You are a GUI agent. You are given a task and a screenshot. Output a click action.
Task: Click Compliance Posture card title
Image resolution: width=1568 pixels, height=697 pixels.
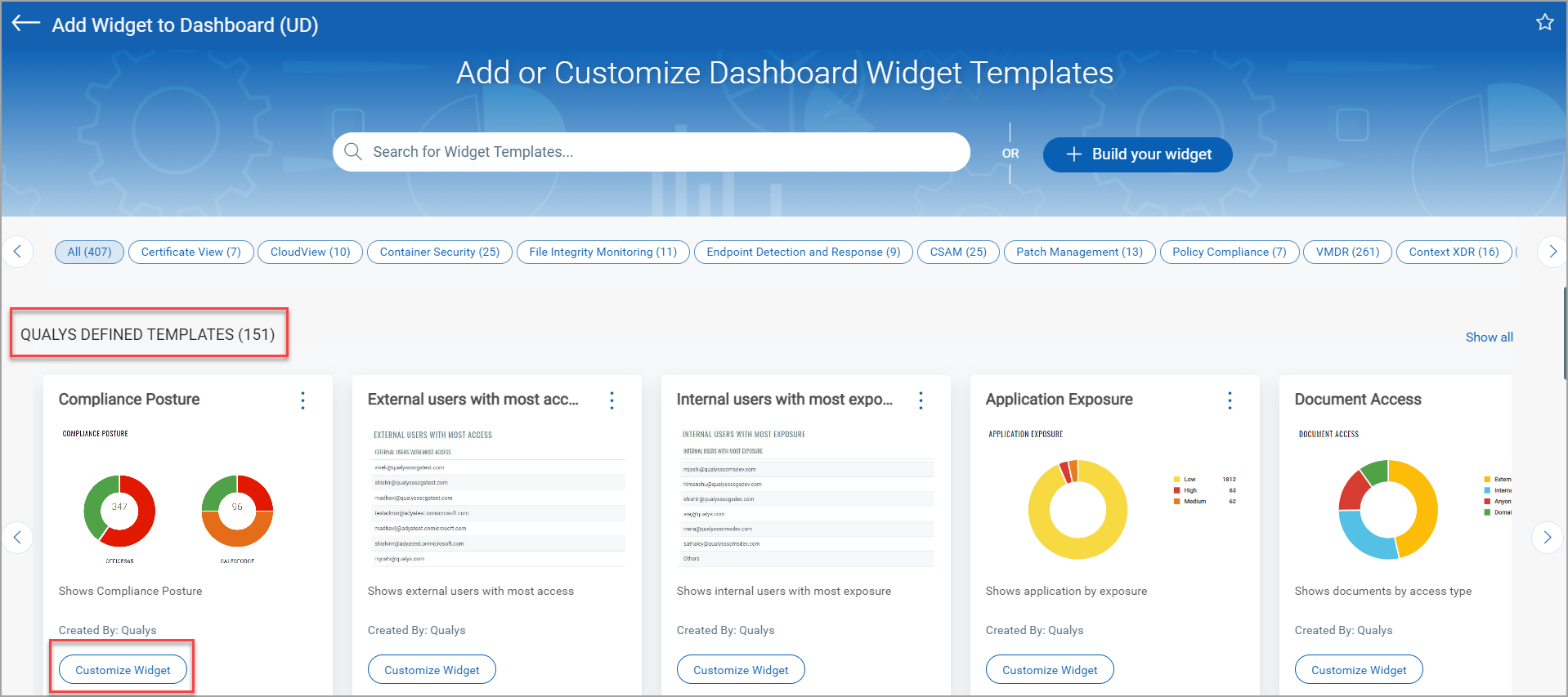(x=129, y=400)
